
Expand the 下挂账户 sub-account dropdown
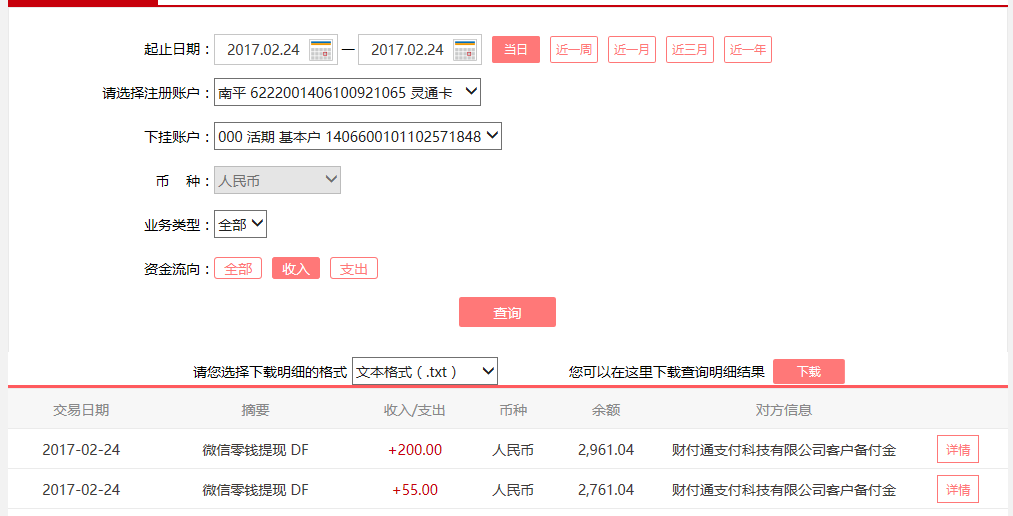357,137
